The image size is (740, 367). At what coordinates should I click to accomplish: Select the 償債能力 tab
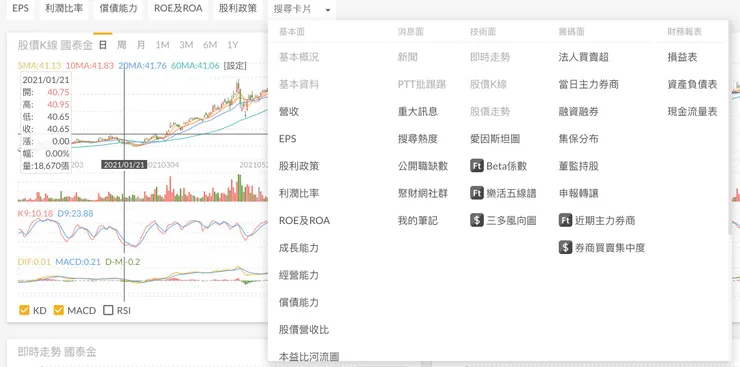tap(118, 8)
